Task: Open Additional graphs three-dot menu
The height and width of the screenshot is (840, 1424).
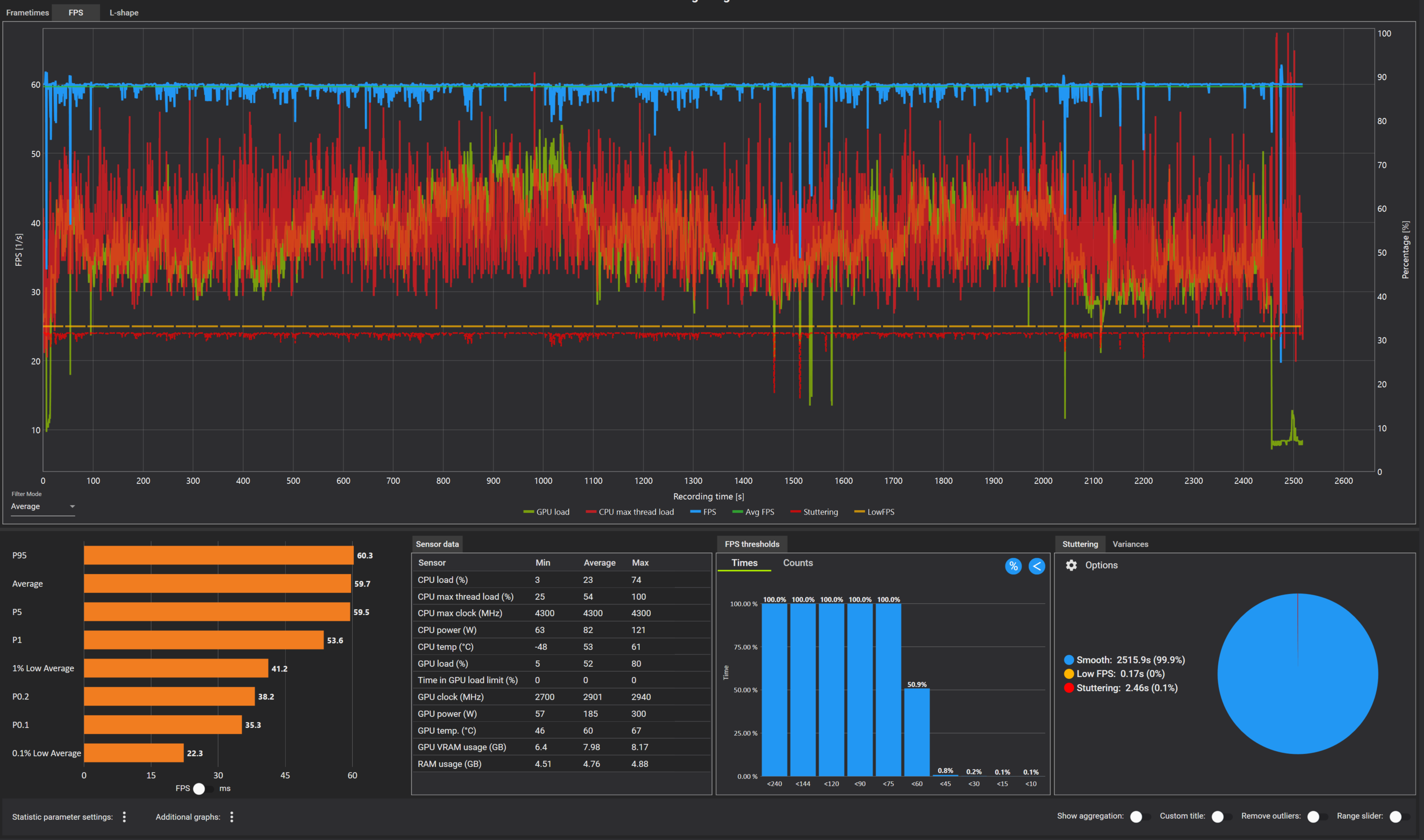Action: pyautogui.click(x=232, y=817)
